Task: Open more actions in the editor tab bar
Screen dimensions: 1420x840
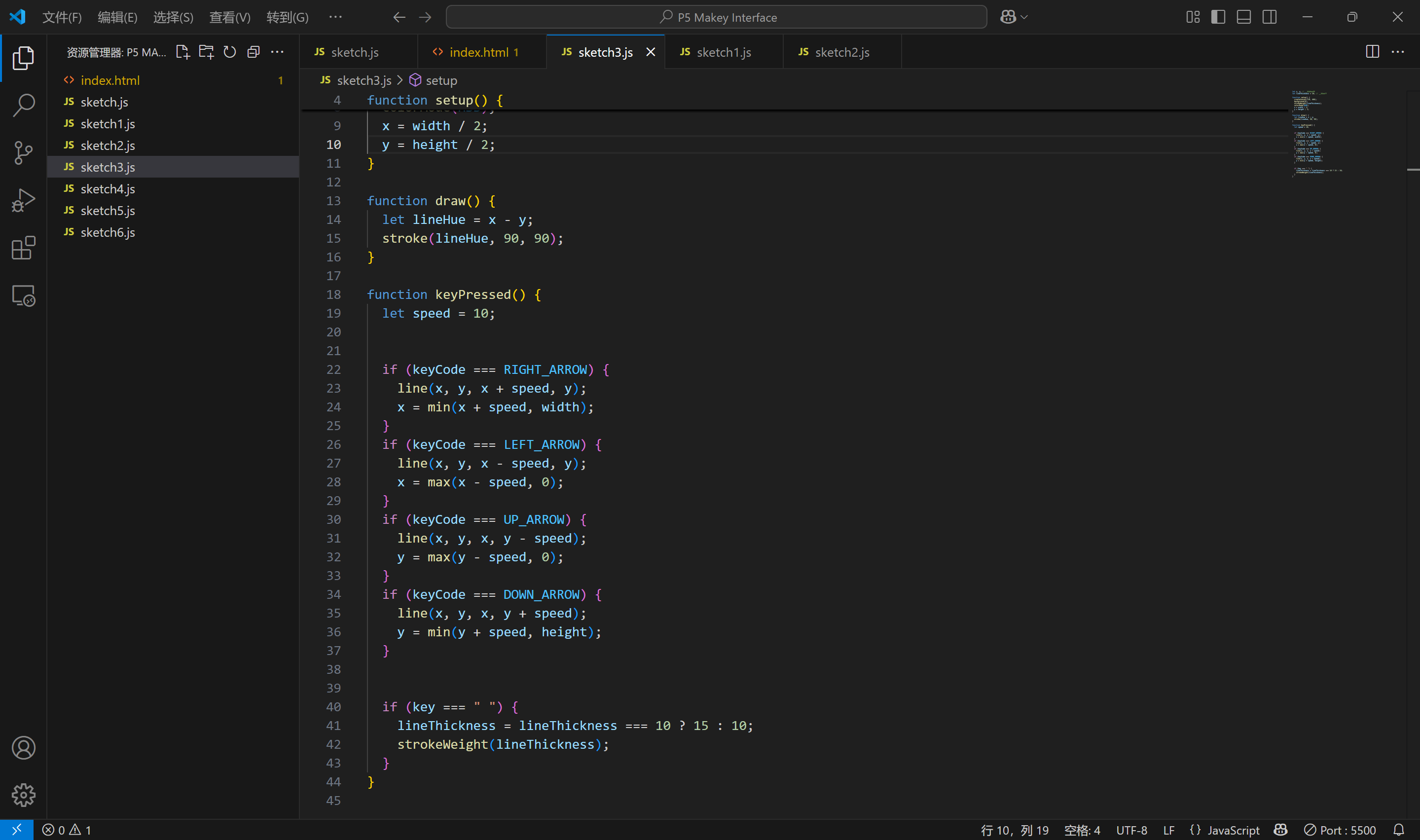Action: 1398,51
